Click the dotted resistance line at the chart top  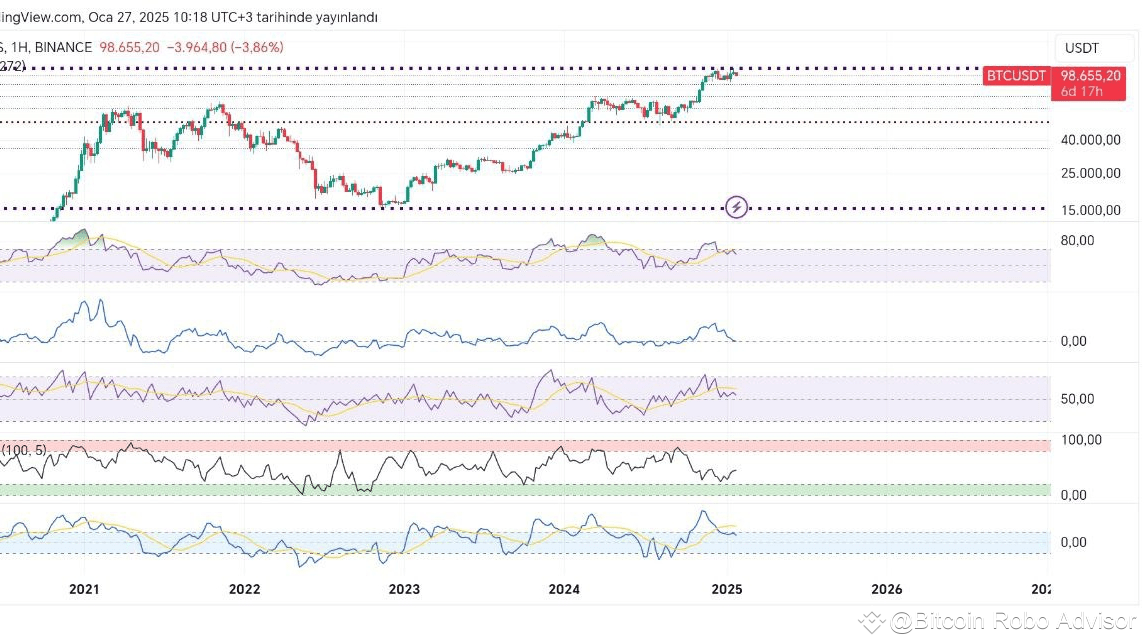tap(400, 68)
